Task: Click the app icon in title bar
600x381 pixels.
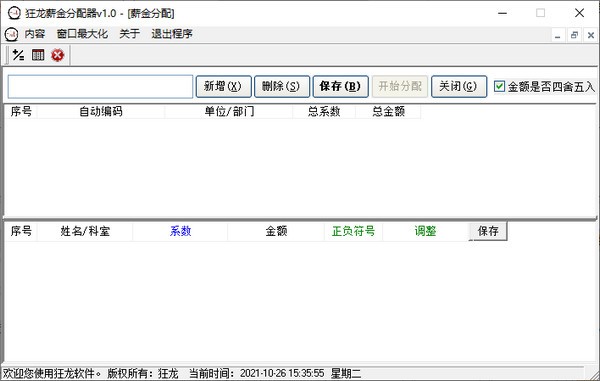Action: [x=14, y=13]
